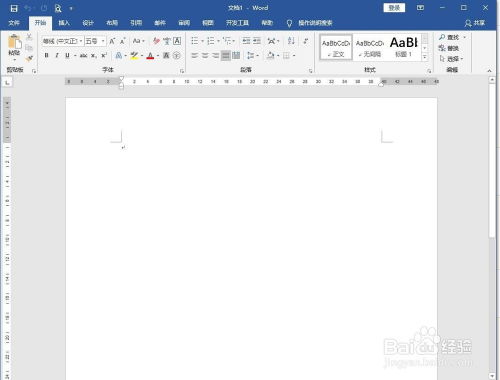Click the numbered list icon
Viewport: 500px width, 380px height.
pyautogui.click(x=211, y=41)
